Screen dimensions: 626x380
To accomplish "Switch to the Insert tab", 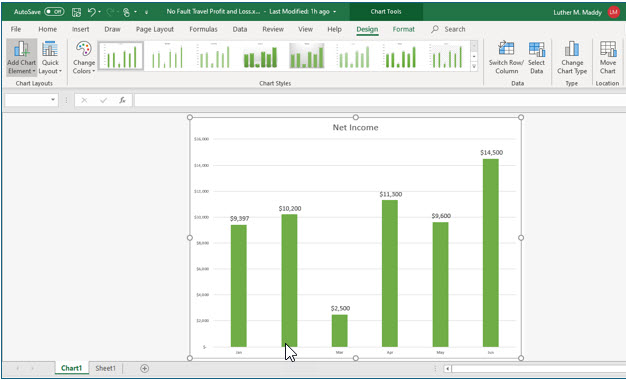I will pos(81,29).
